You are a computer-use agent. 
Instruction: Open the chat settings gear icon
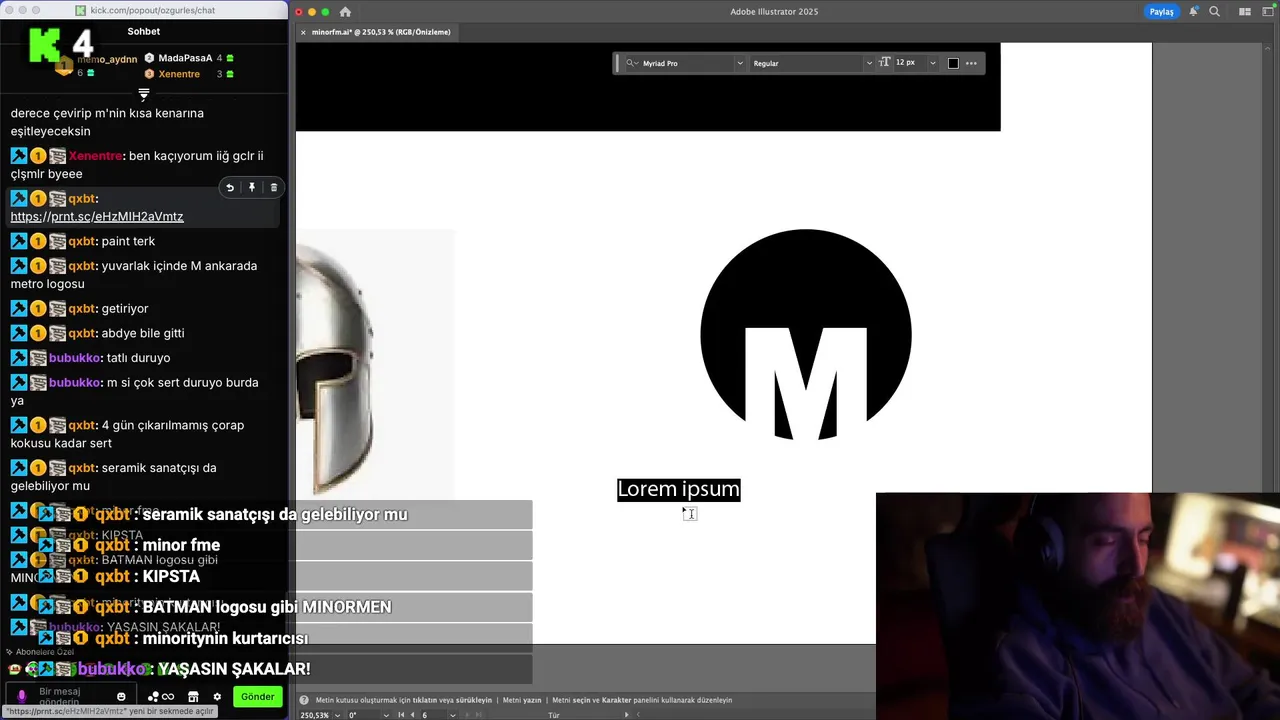[x=217, y=697]
